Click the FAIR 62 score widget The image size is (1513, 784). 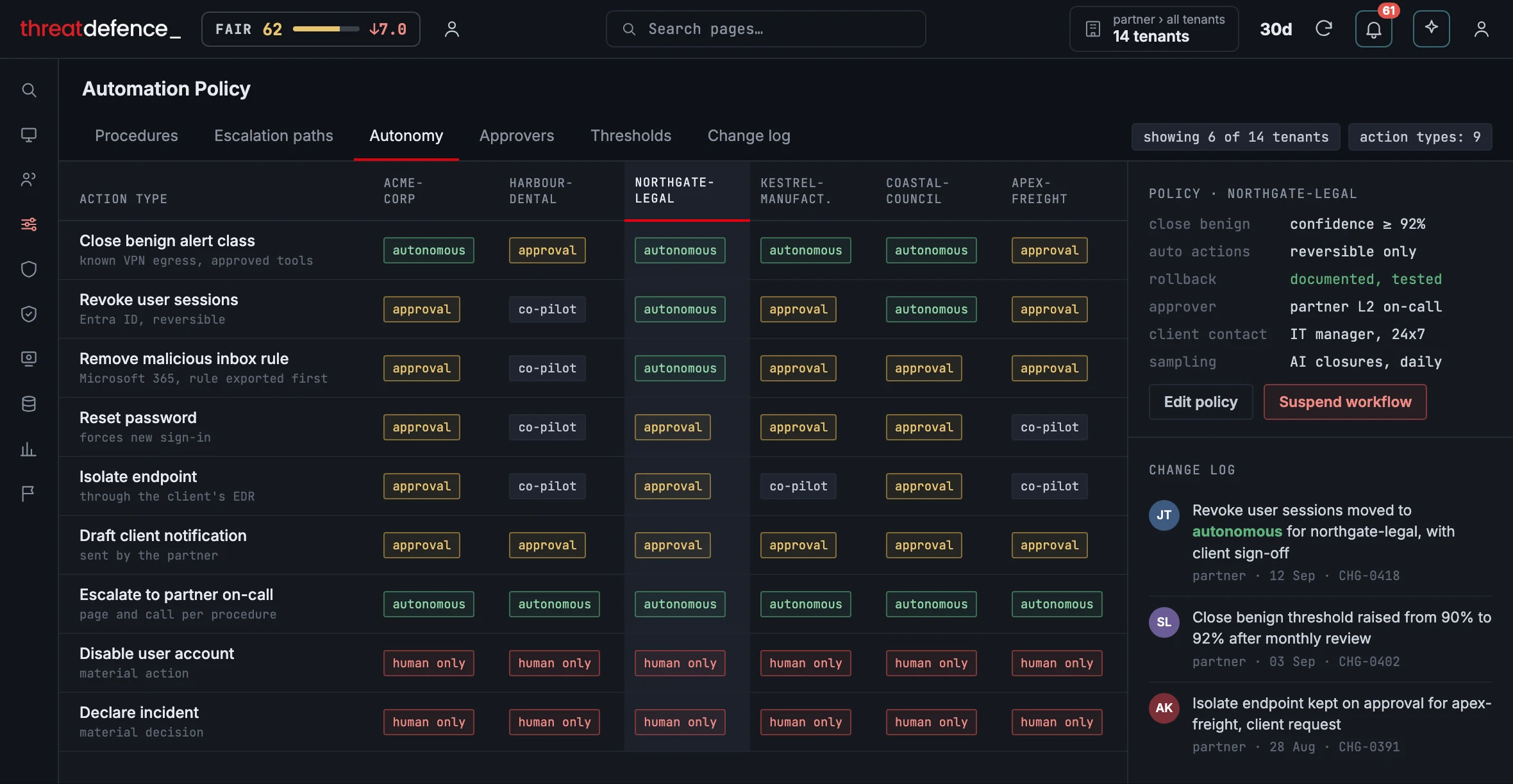311,29
